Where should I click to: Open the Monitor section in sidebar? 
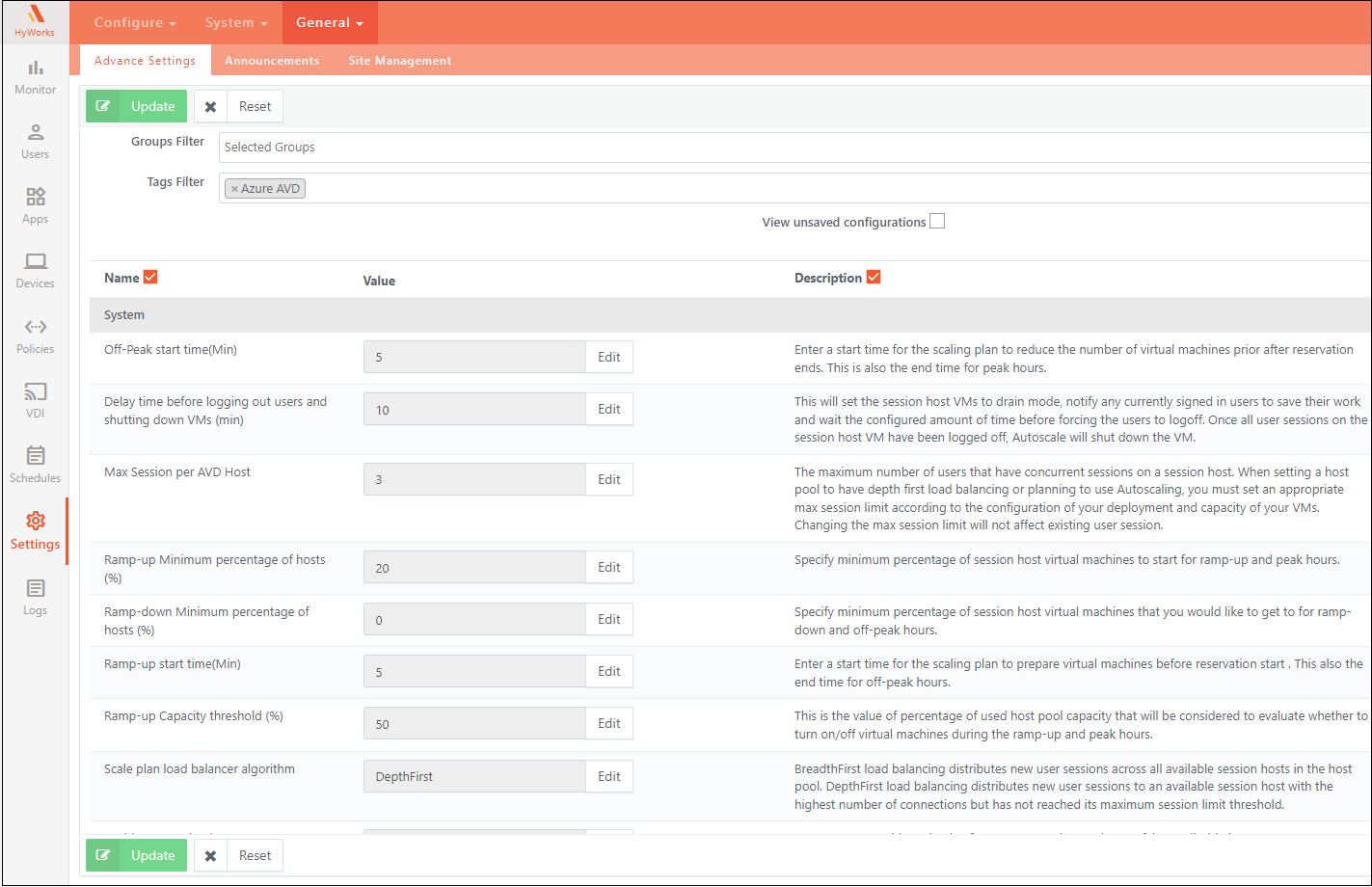point(35,76)
